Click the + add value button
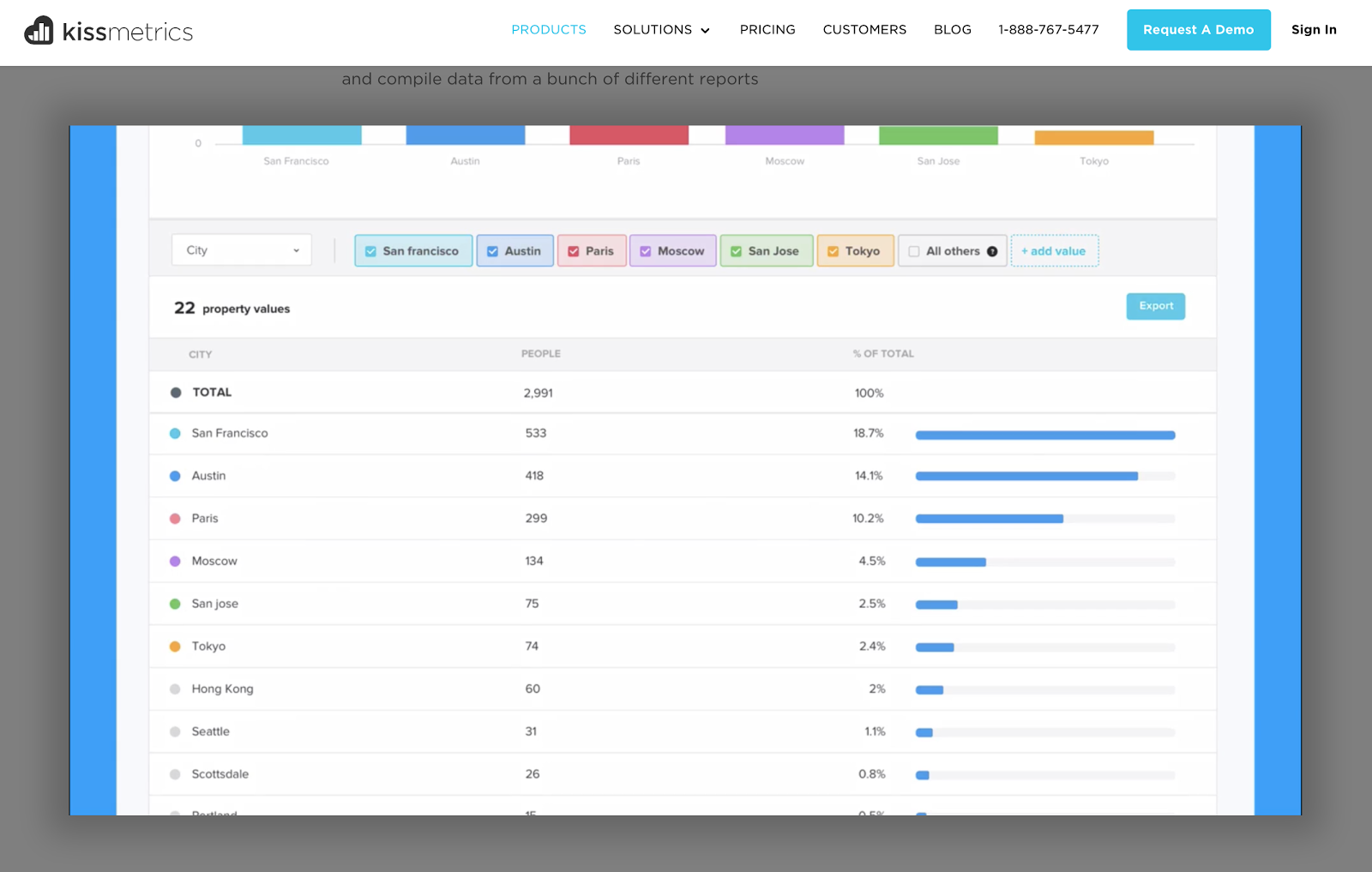 tap(1055, 251)
